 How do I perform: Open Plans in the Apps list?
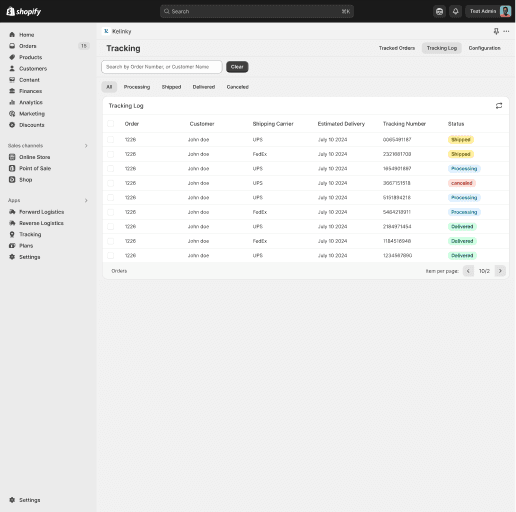pyautogui.click(x=26, y=246)
